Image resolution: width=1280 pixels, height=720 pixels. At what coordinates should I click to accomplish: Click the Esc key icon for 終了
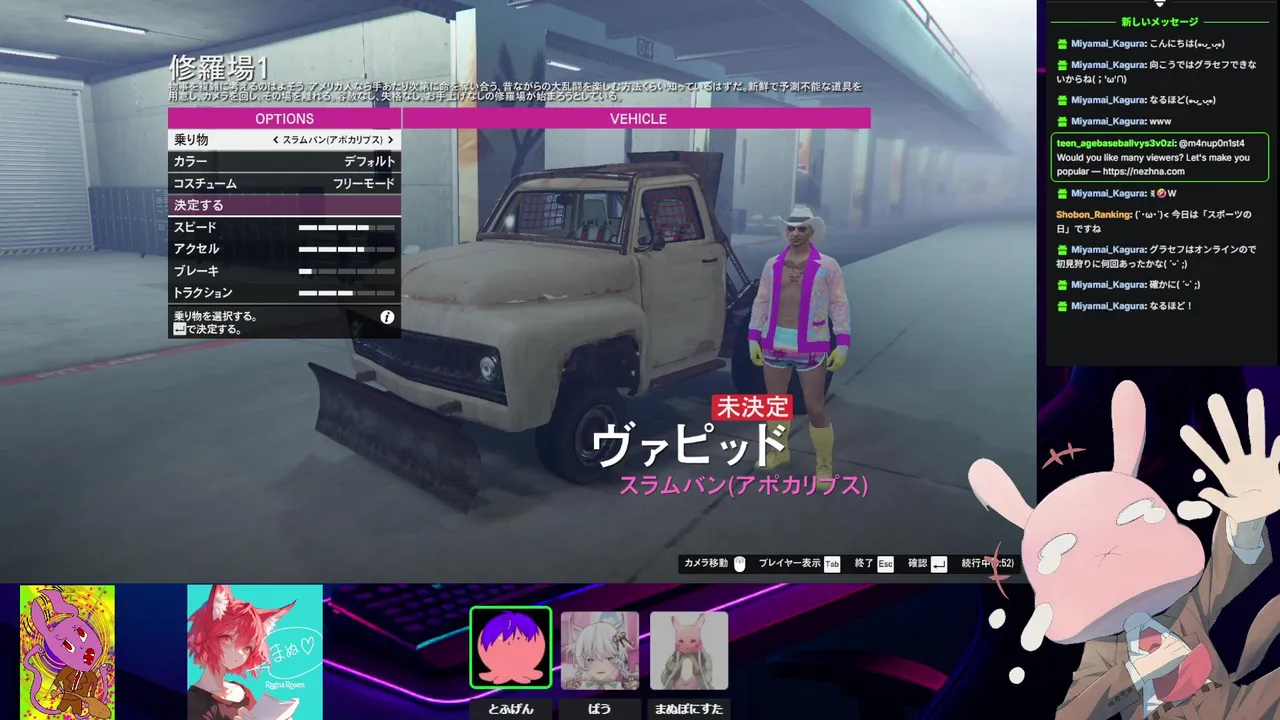[x=885, y=564]
